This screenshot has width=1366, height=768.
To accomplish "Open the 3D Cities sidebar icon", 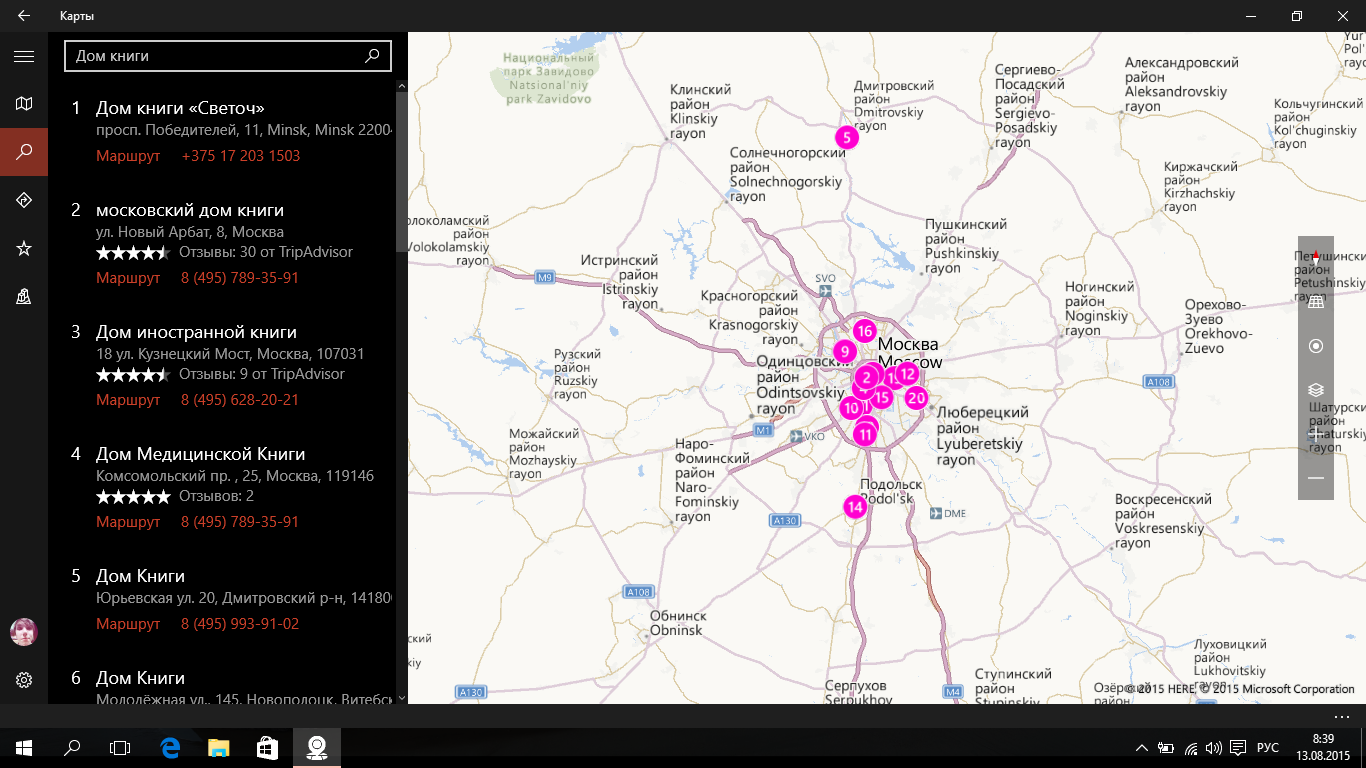I will (x=24, y=296).
